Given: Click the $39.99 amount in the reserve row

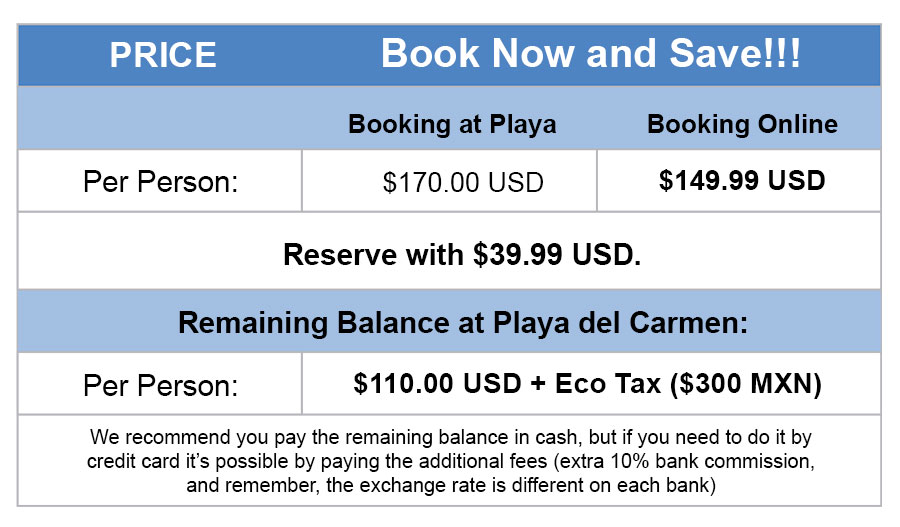Looking at the screenshot, I should click(x=518, y=254).
